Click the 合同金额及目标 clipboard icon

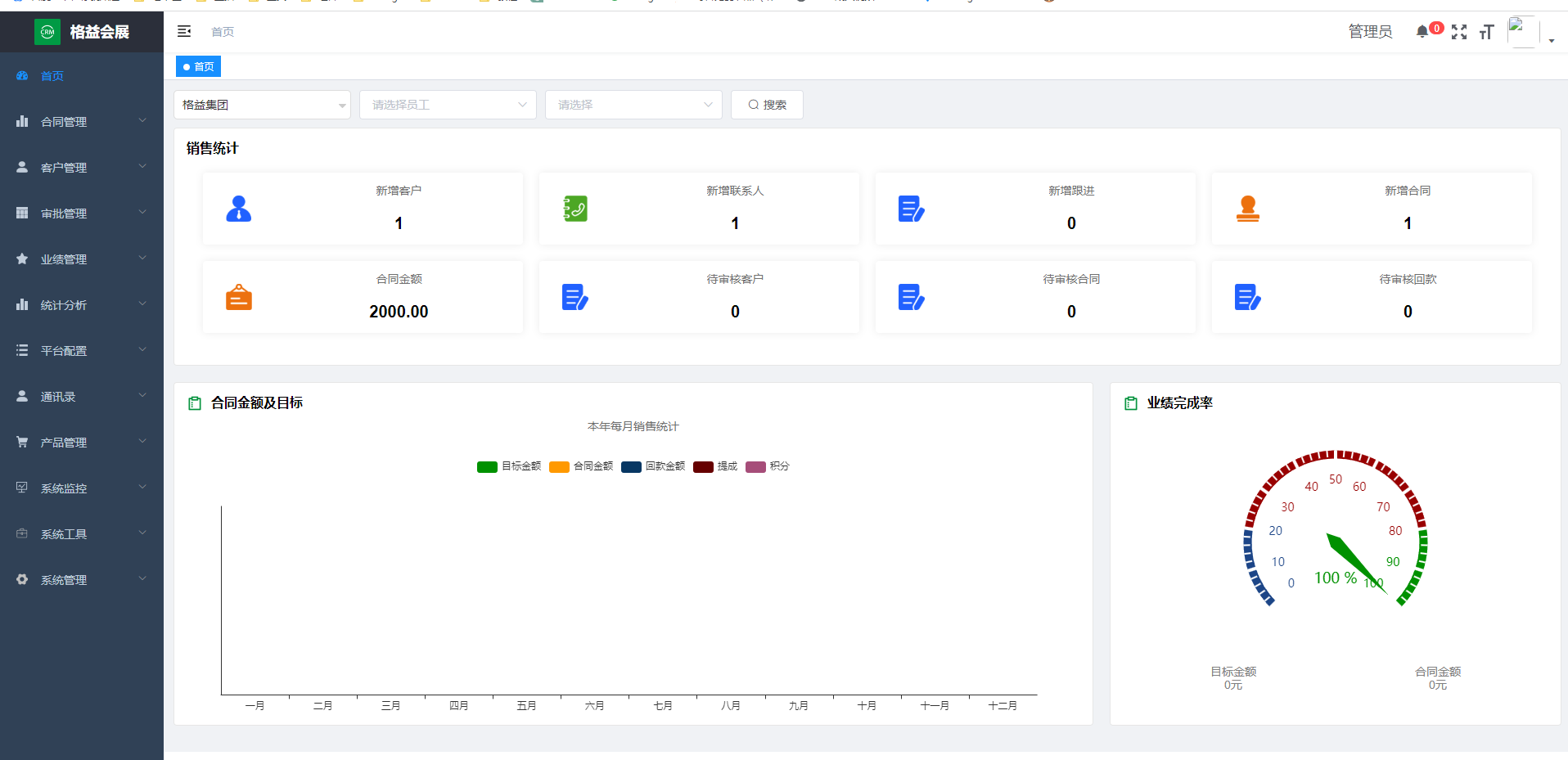click(x=195, y=403)
